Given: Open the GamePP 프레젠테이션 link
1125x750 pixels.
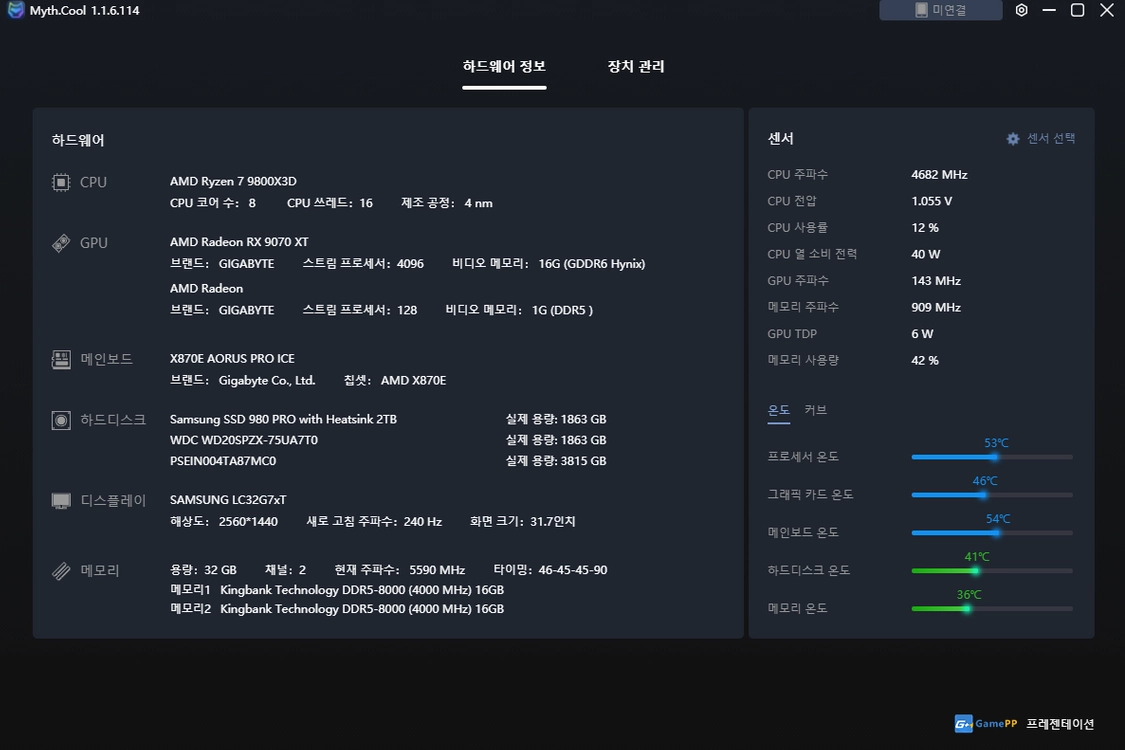Looking at the screenshot, I should pyautogui.click(x=1060, y=723).
